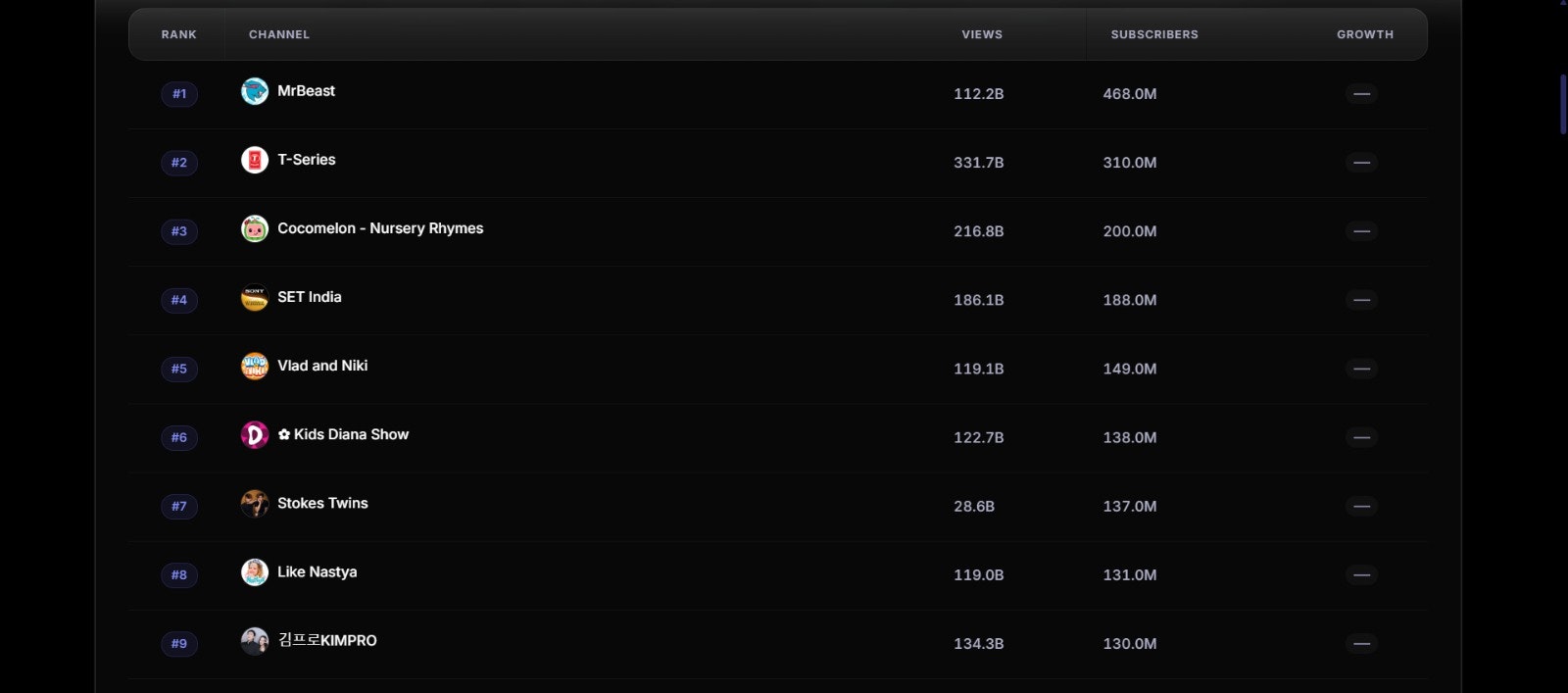The image size is (1568, 693).
Task: Select Cocomelon views value 216.8B
Action: tap(978, 231)
